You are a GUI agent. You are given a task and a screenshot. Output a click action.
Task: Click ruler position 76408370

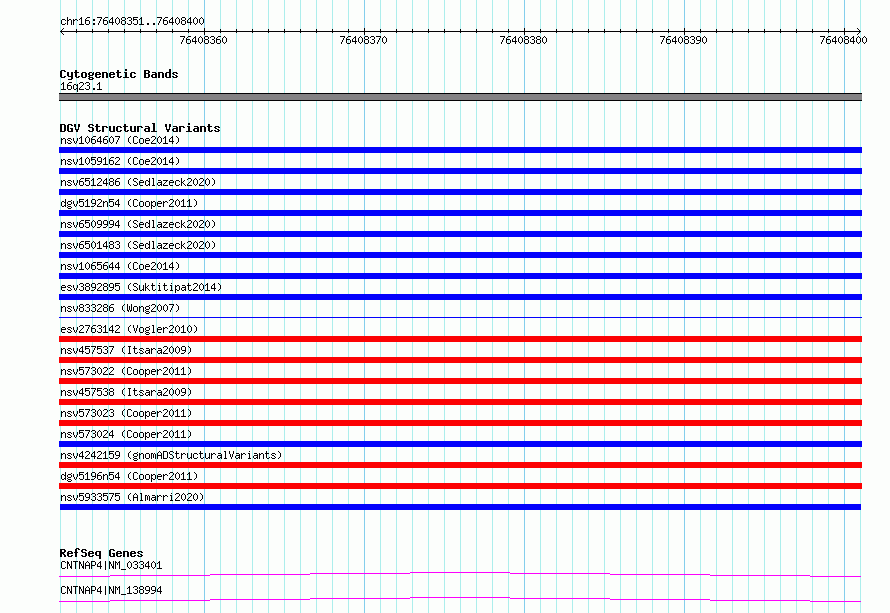[x=363, y=40]
